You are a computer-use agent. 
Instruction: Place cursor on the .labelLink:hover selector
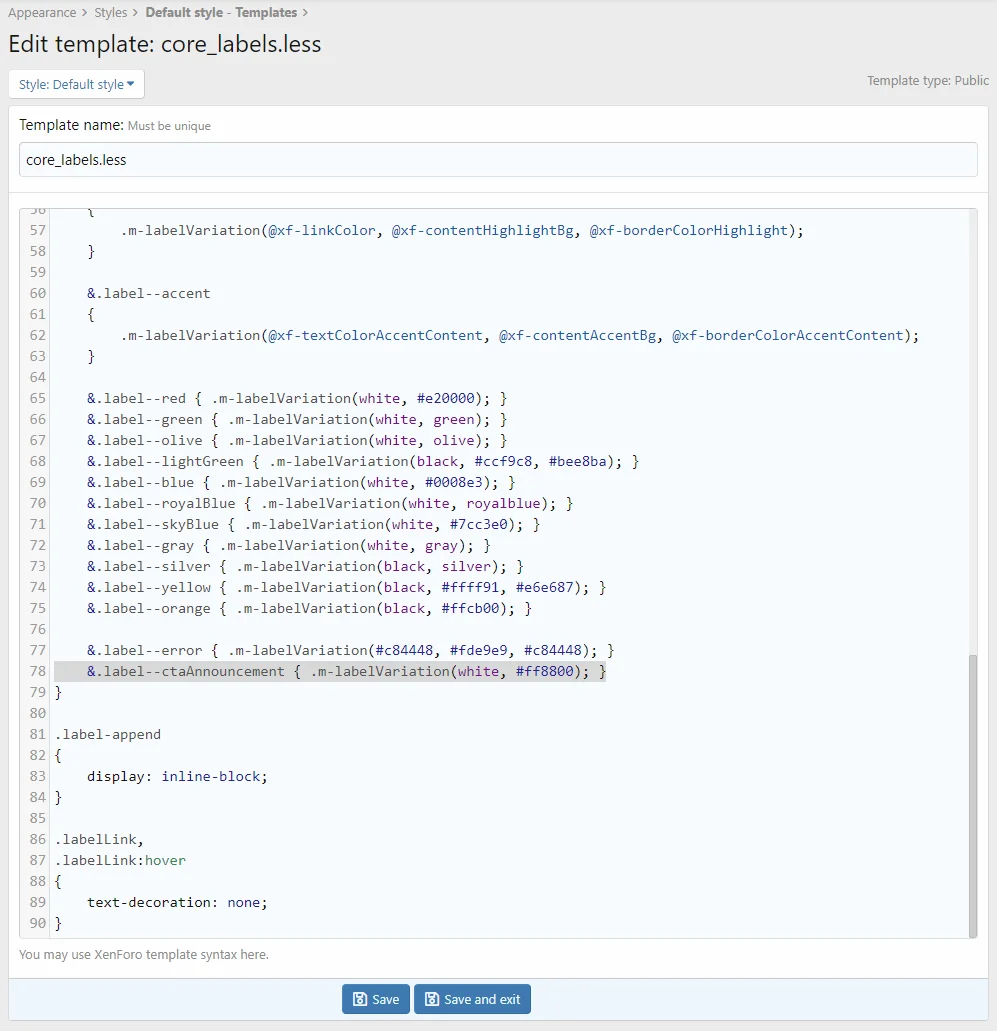(x=120, y=861)
